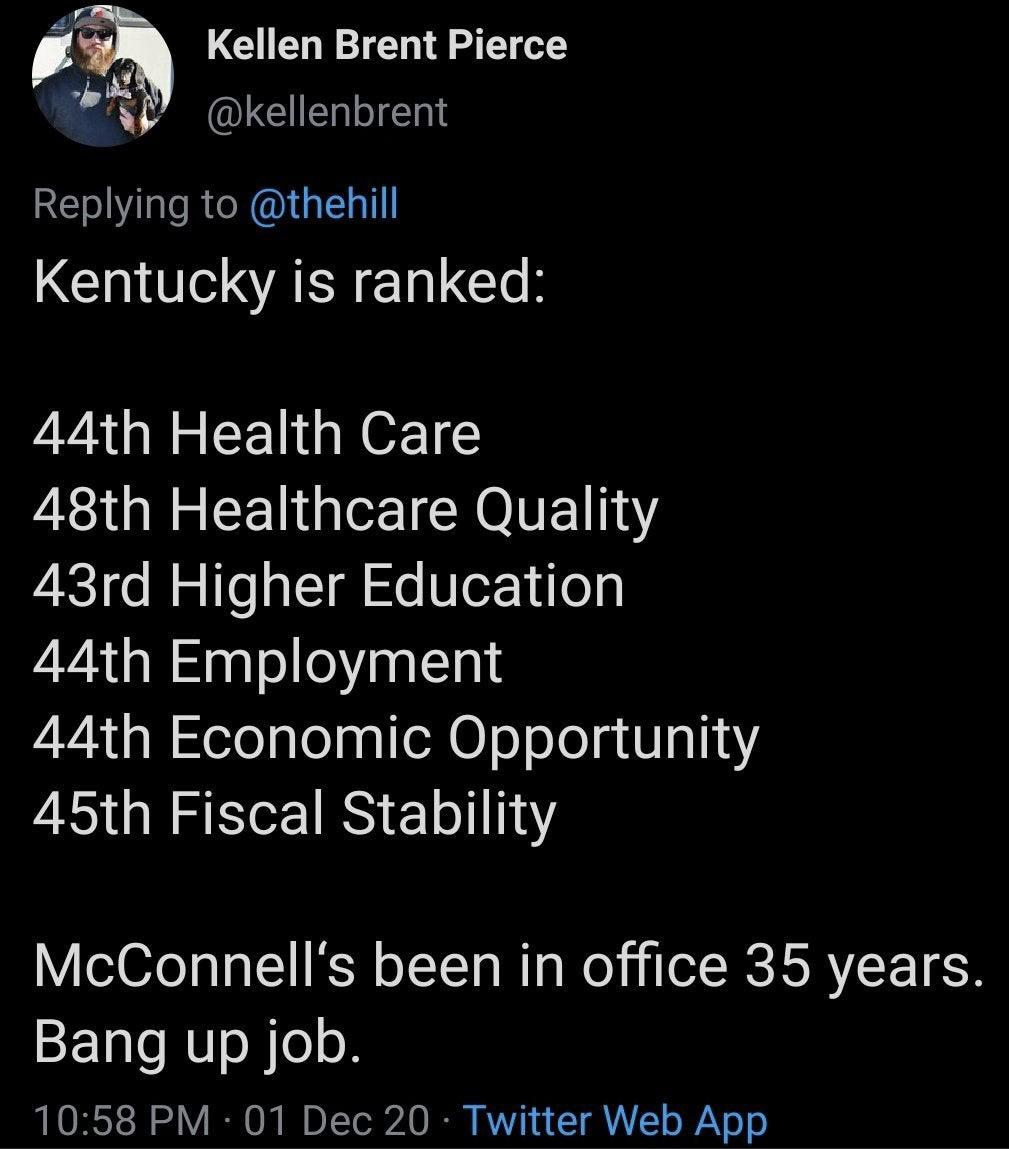Click the '44th Health Care' line
This screenshot has width=1009, height=1149.
point(257,434)
